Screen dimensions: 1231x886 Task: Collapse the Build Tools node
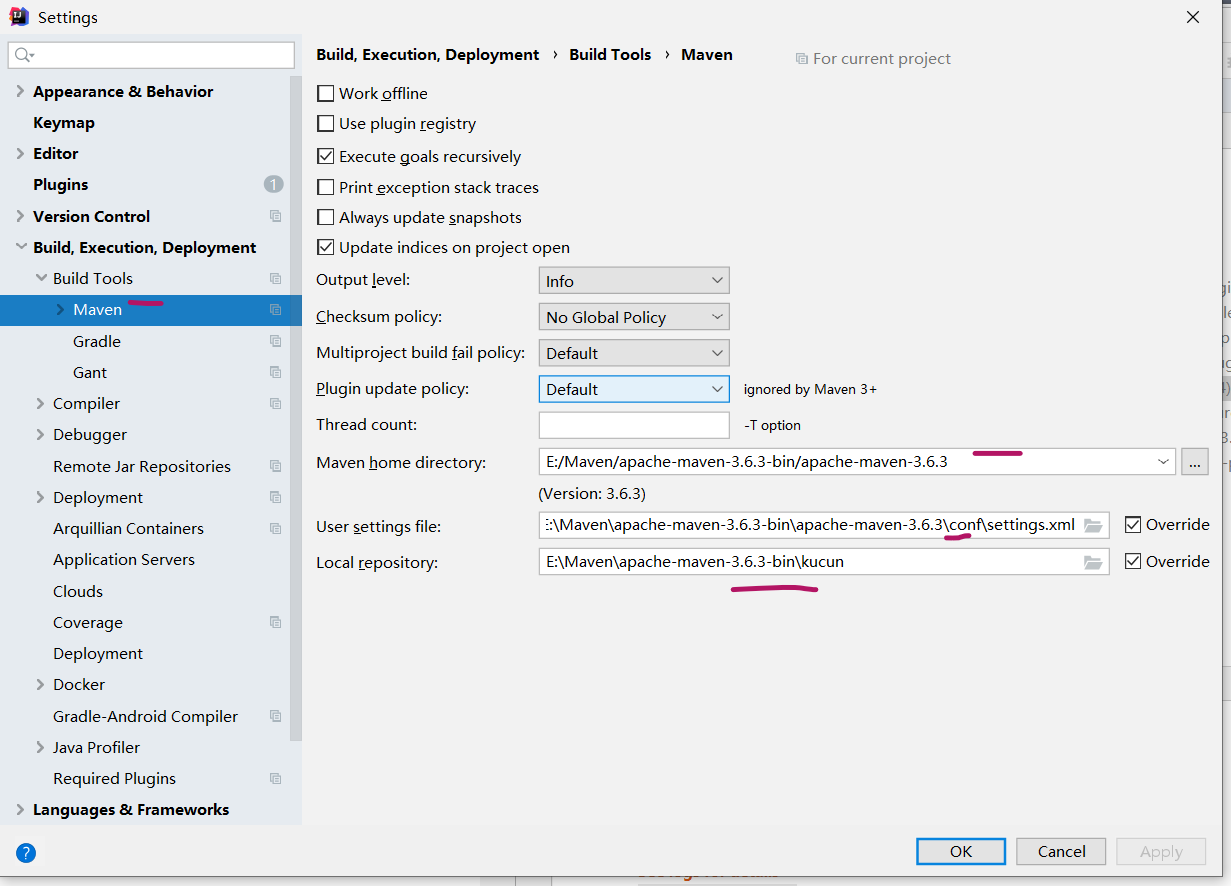(x=41, y=278)
